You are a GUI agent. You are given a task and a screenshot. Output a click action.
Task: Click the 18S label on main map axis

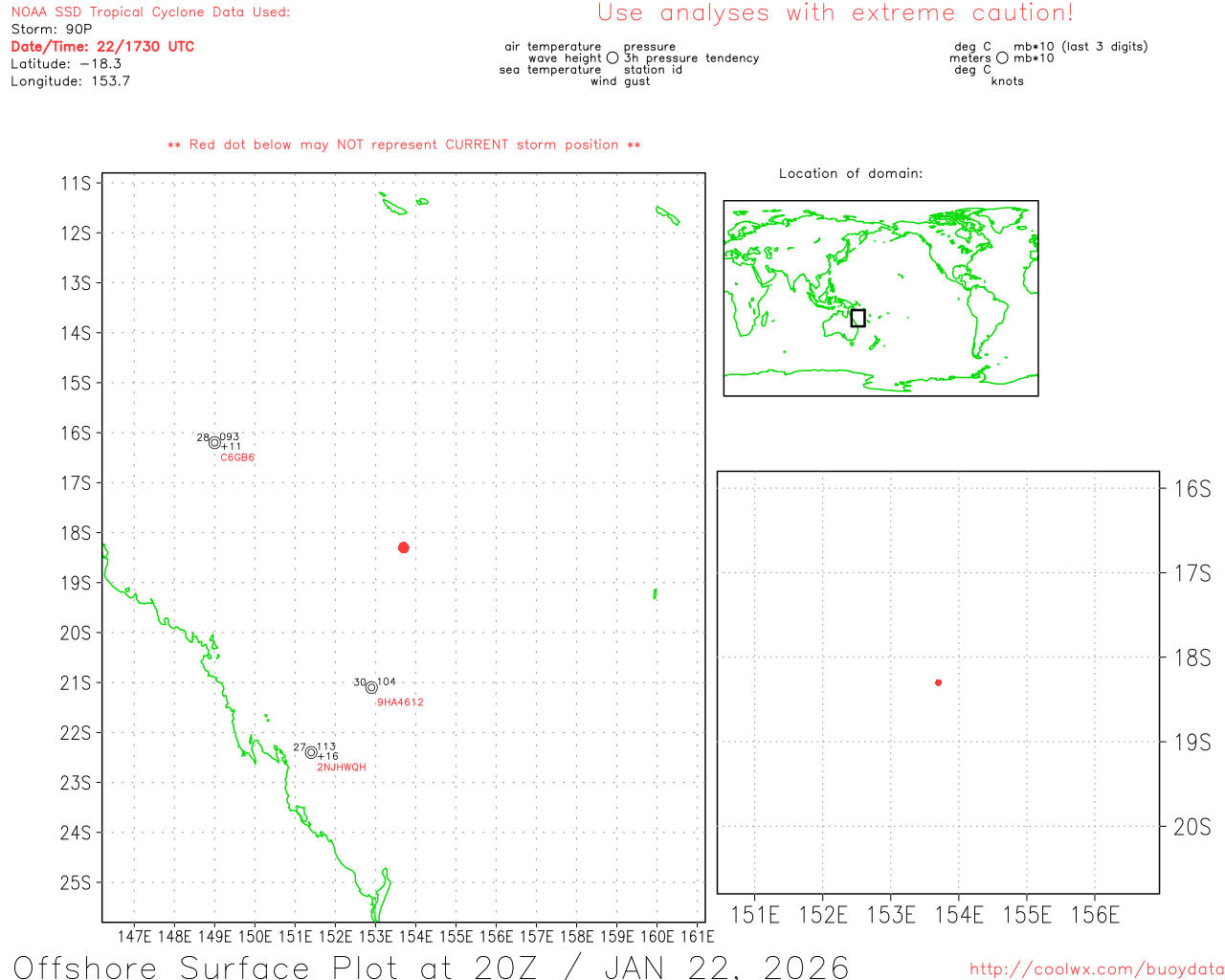(76, 533)
